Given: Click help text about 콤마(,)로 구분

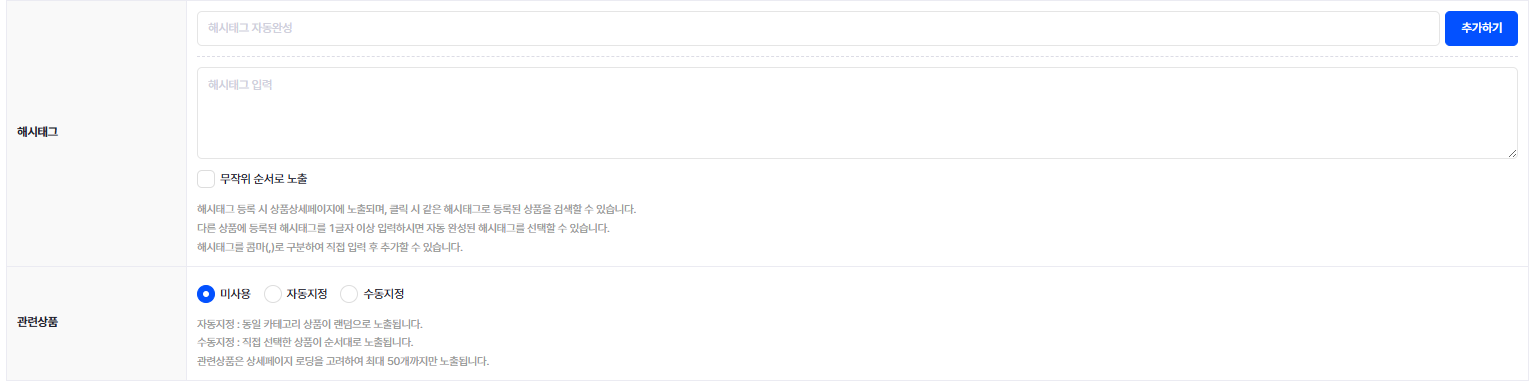Looking at the screenshot, I should click(330, 247).
